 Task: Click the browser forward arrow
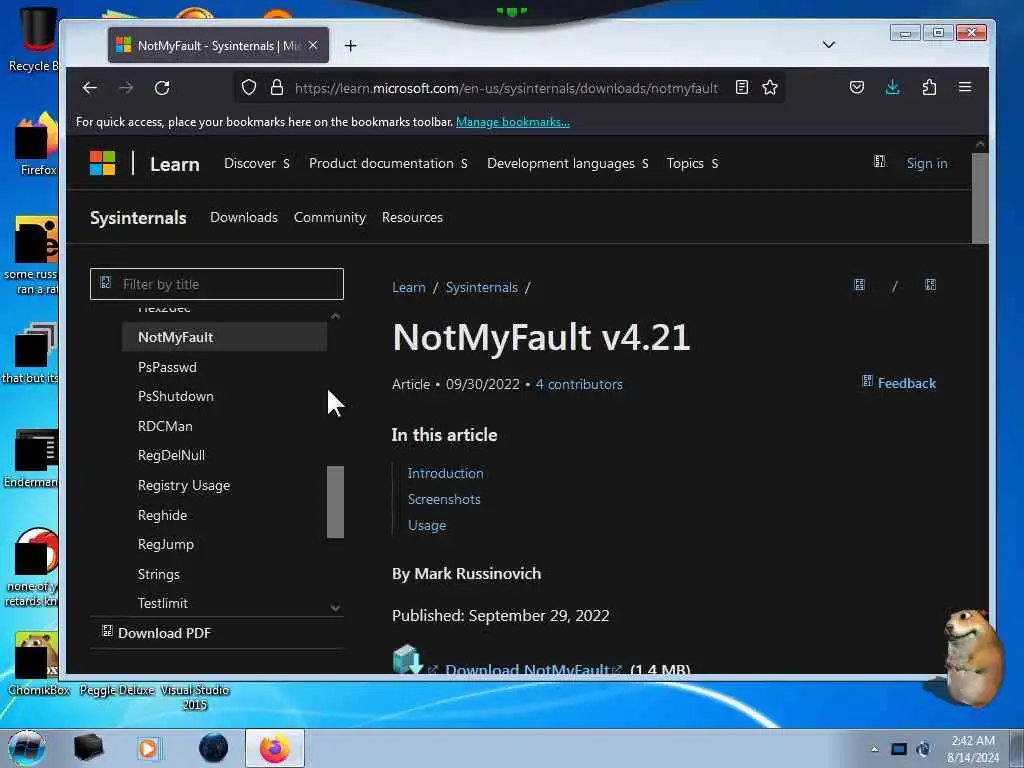click(126, 88)
